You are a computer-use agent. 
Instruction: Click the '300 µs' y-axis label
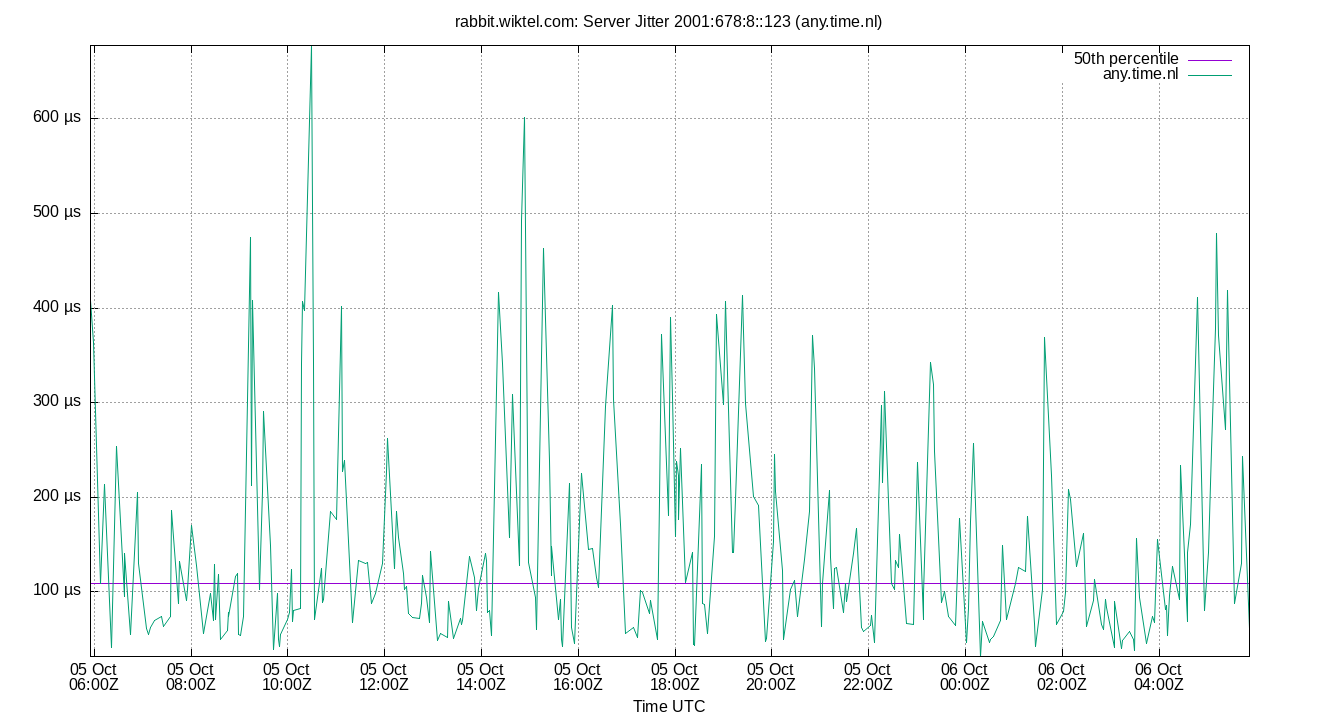pyautogui.click(x=57, y=402)
